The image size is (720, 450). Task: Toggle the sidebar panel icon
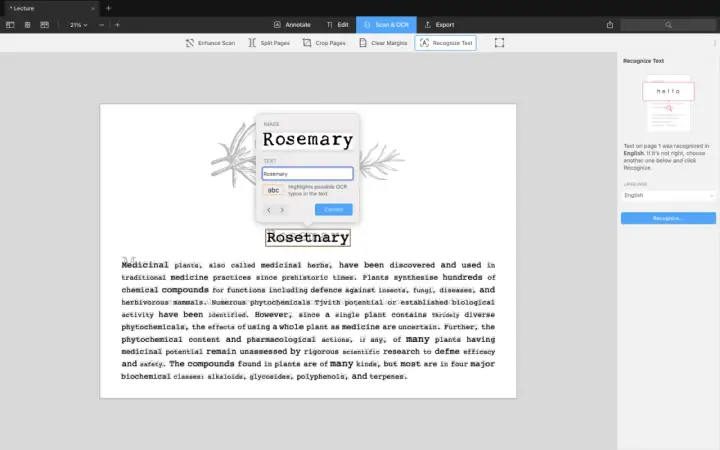10,25
